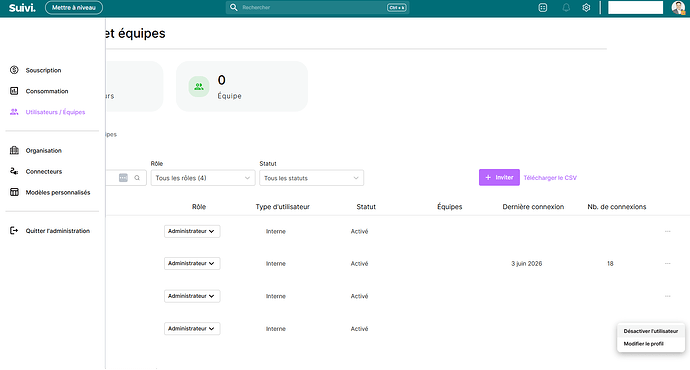Viewport: 690px width, 370px height.
Task: Open the first user row's more options icon
Action: [668, 231]
